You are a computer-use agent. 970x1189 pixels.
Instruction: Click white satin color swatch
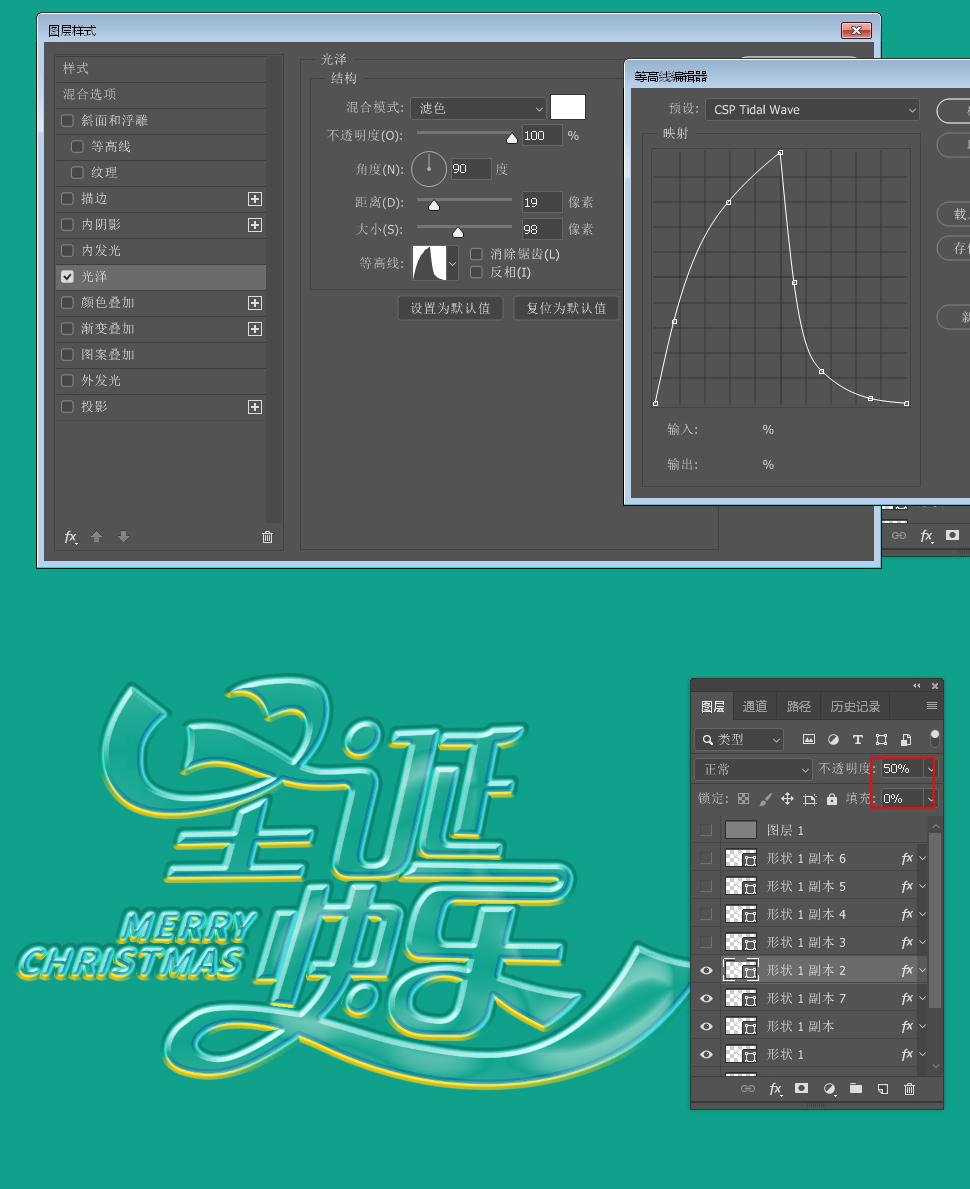coord(567,107)
